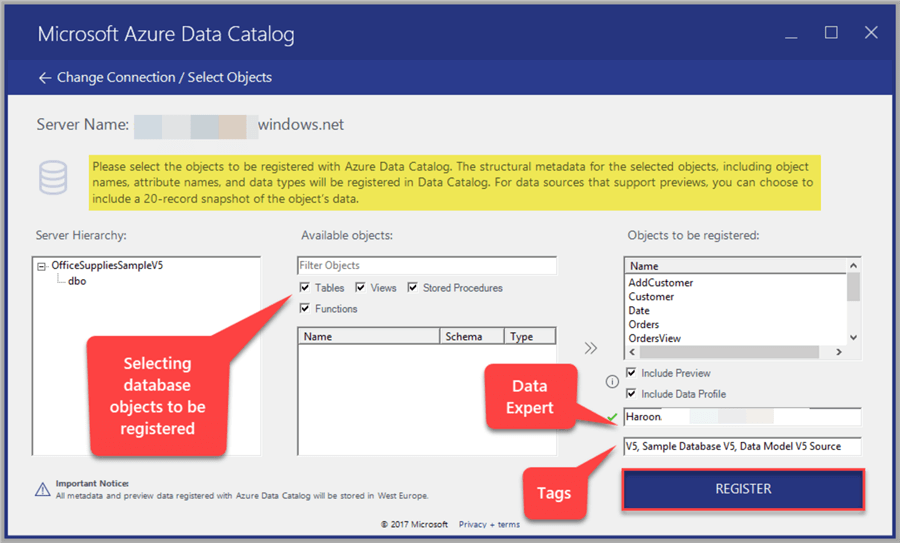900x543 pixels.
Task: Select OrdersView in objects to be registered
Action: coord(654,338)
